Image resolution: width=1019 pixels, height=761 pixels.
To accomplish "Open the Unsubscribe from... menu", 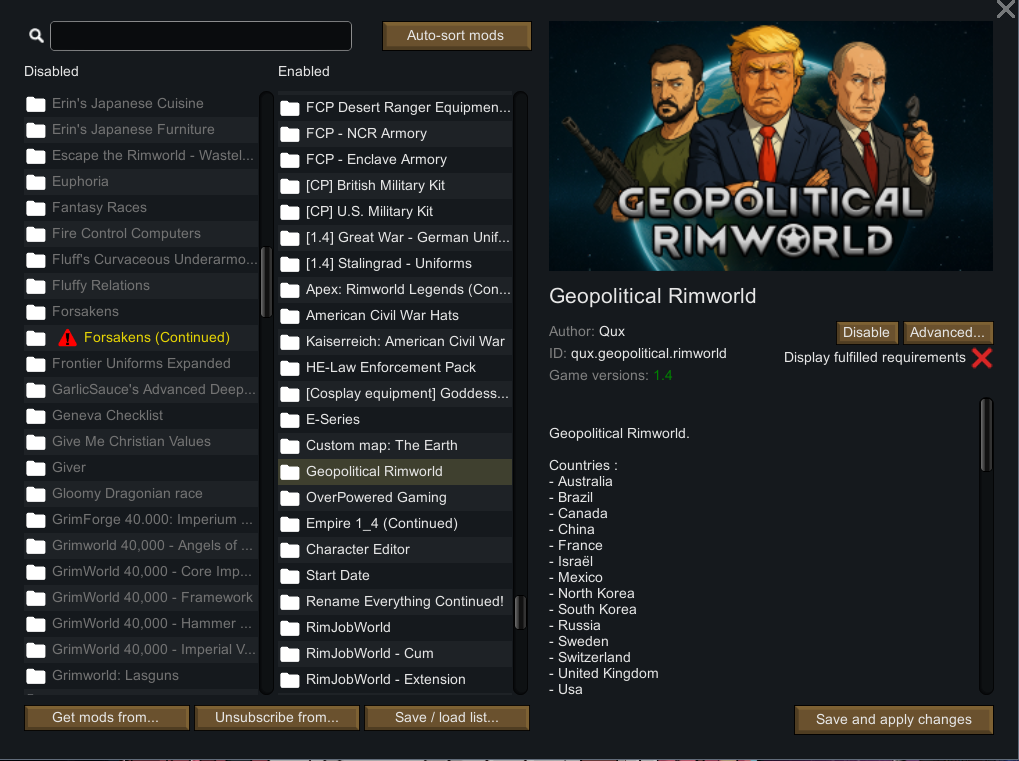I will [x=277, y=717].
